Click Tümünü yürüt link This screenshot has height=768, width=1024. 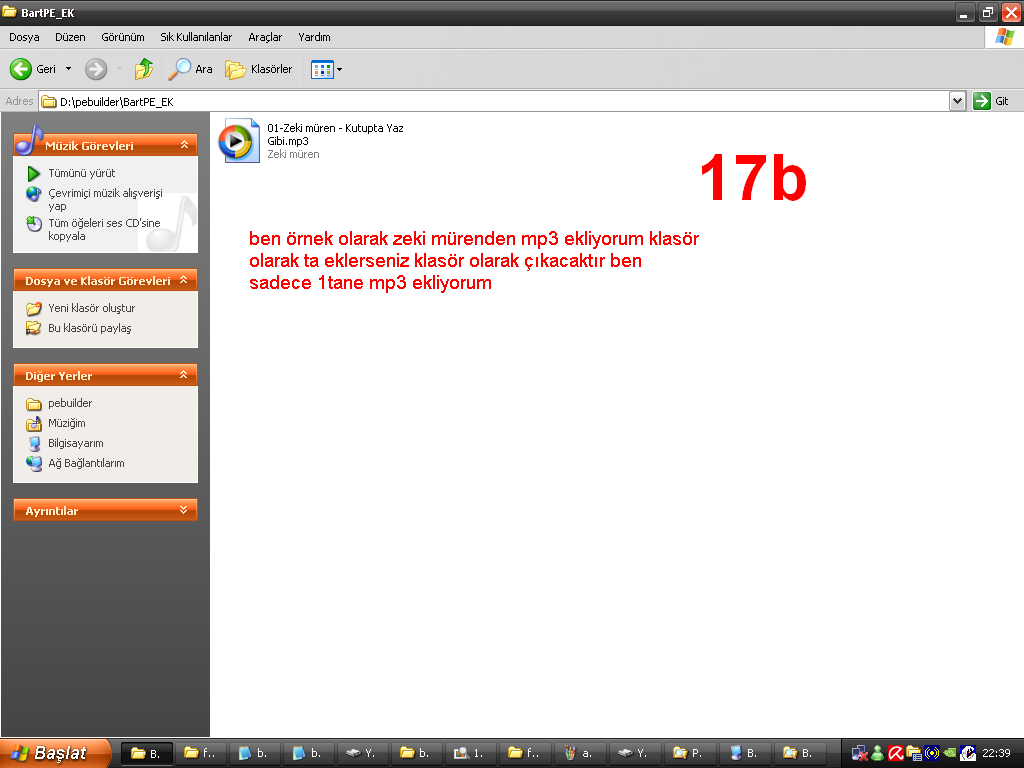tap(82, 173)
